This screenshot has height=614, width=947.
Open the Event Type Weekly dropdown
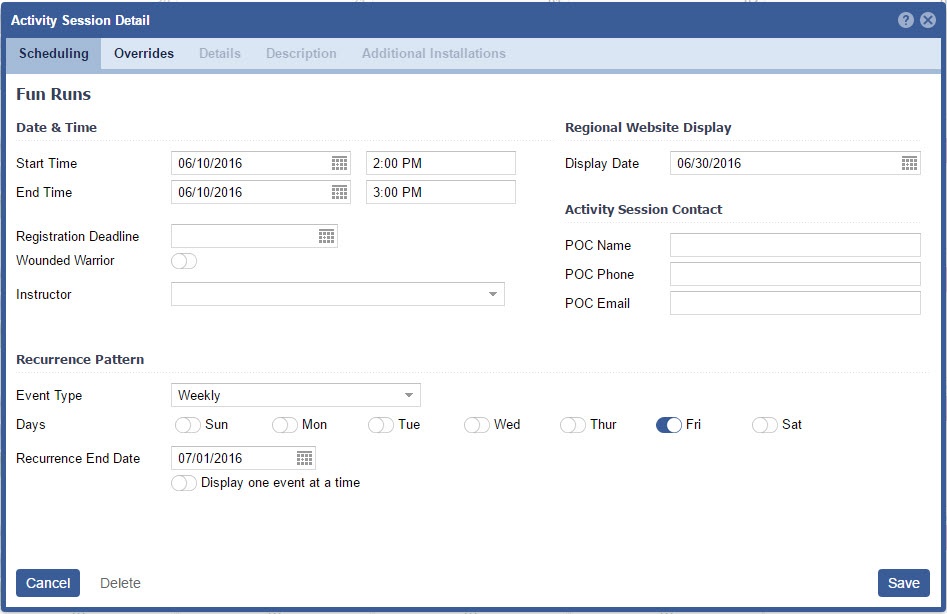(409, 395)
